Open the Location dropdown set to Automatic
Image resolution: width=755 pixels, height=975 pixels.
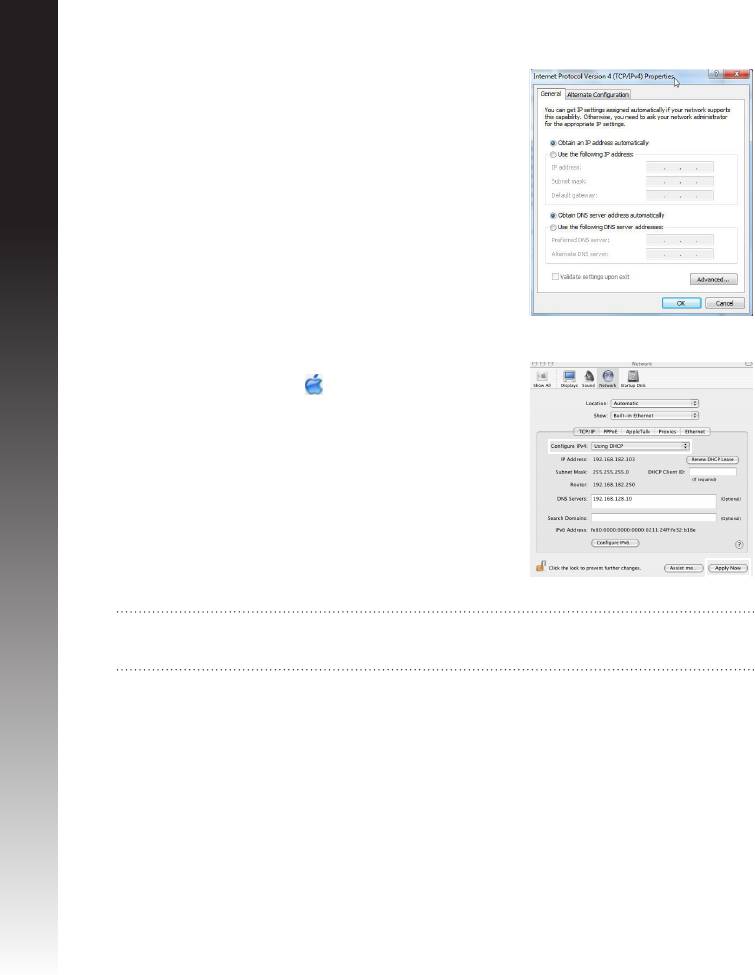(654, 402)
